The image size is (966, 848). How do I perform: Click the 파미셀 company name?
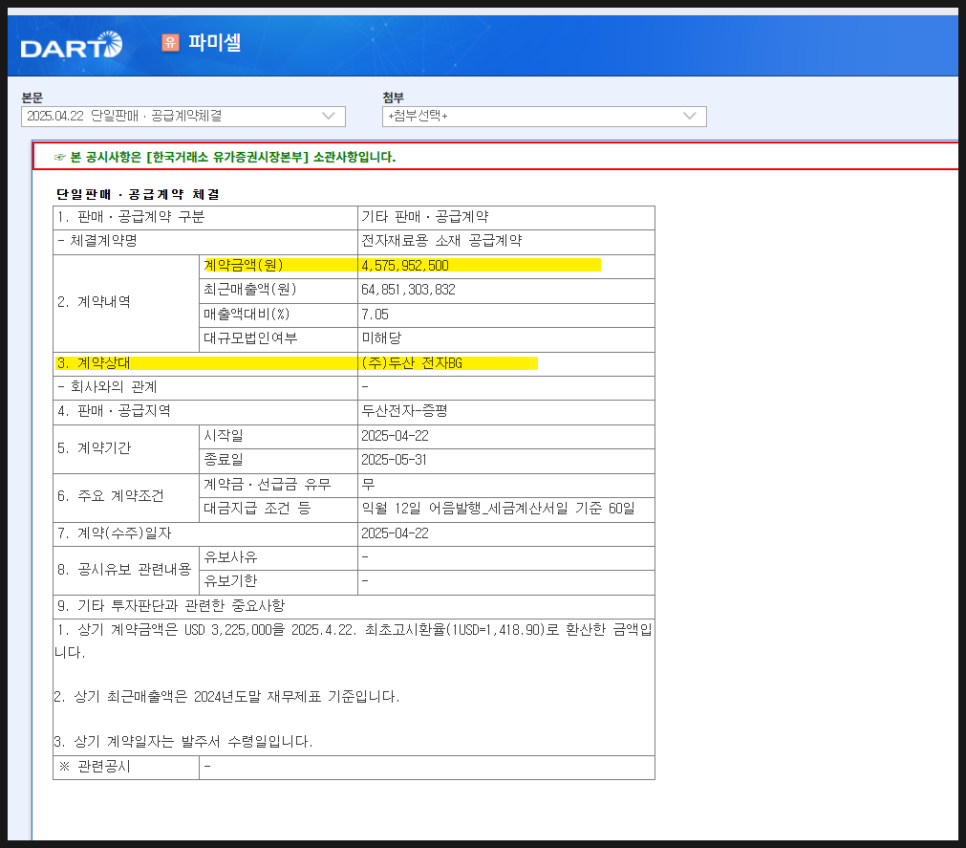[214, 43]
